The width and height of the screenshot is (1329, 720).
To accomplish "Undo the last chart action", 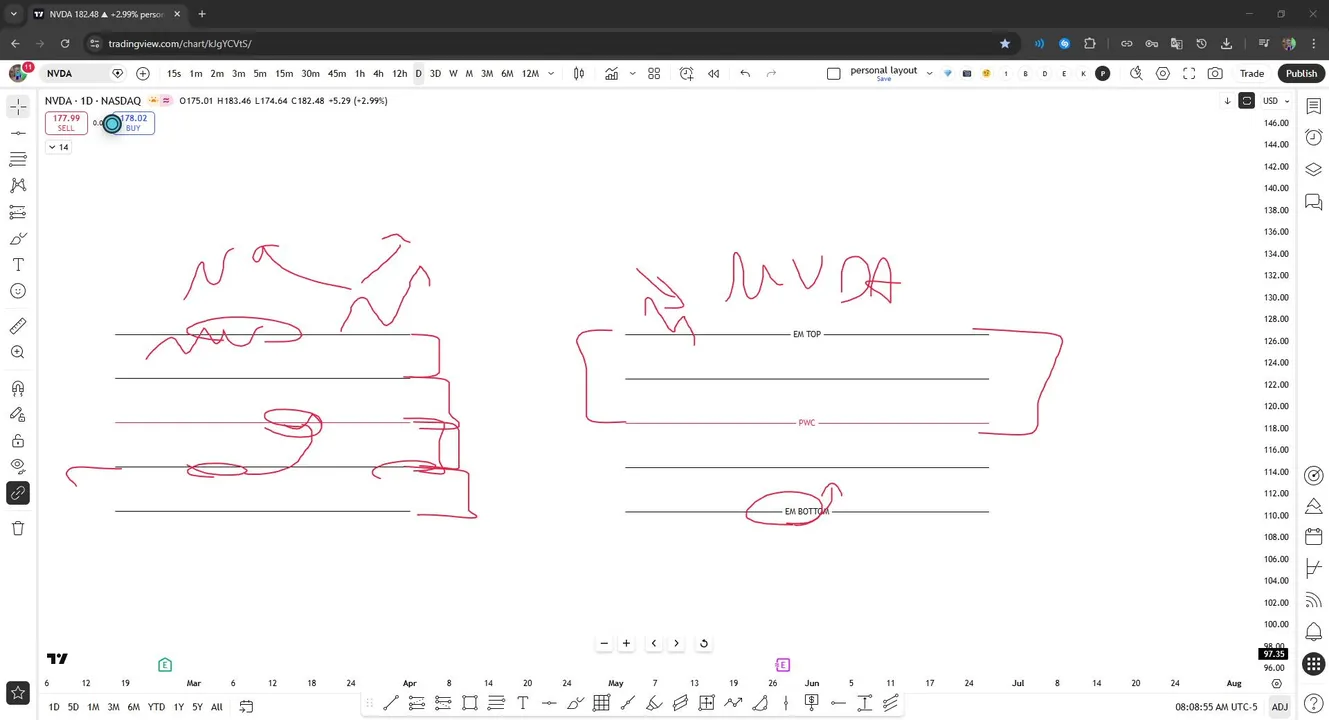I will pos(745,74).
